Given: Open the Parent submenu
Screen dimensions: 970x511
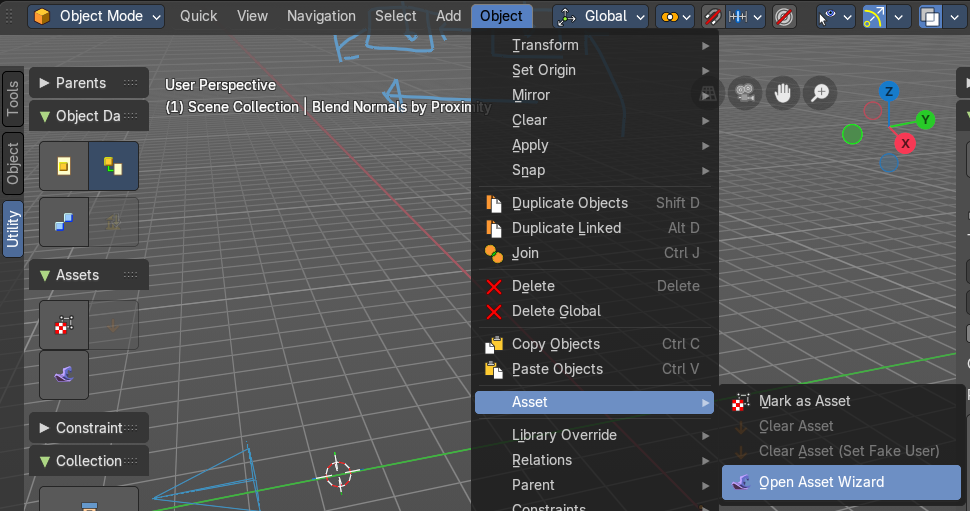Looking at the screenshot, I should pyautogui.click(x=594, y=485).
